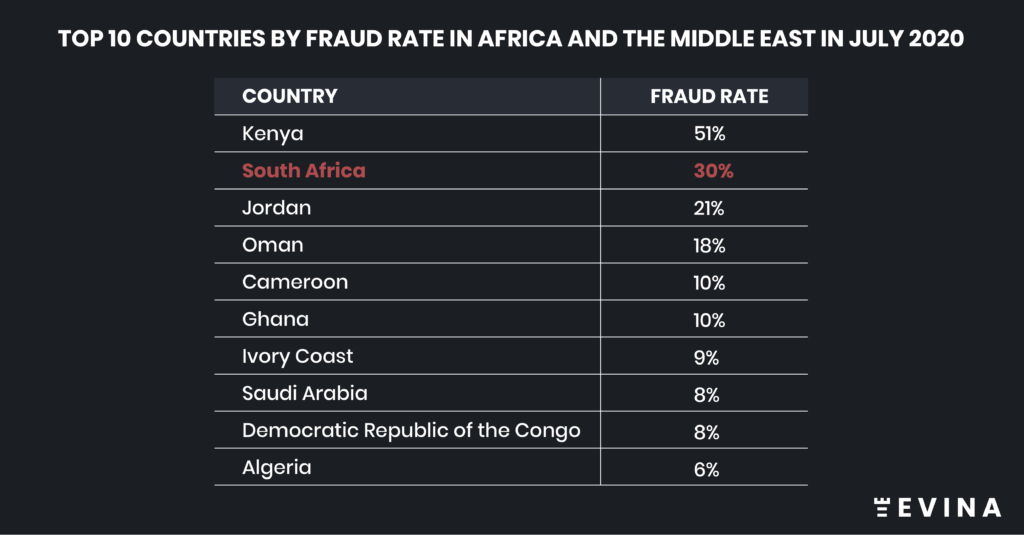Click the chart title heading
The width and height of the screenshot is (1024, 535).
pos(511,39)
